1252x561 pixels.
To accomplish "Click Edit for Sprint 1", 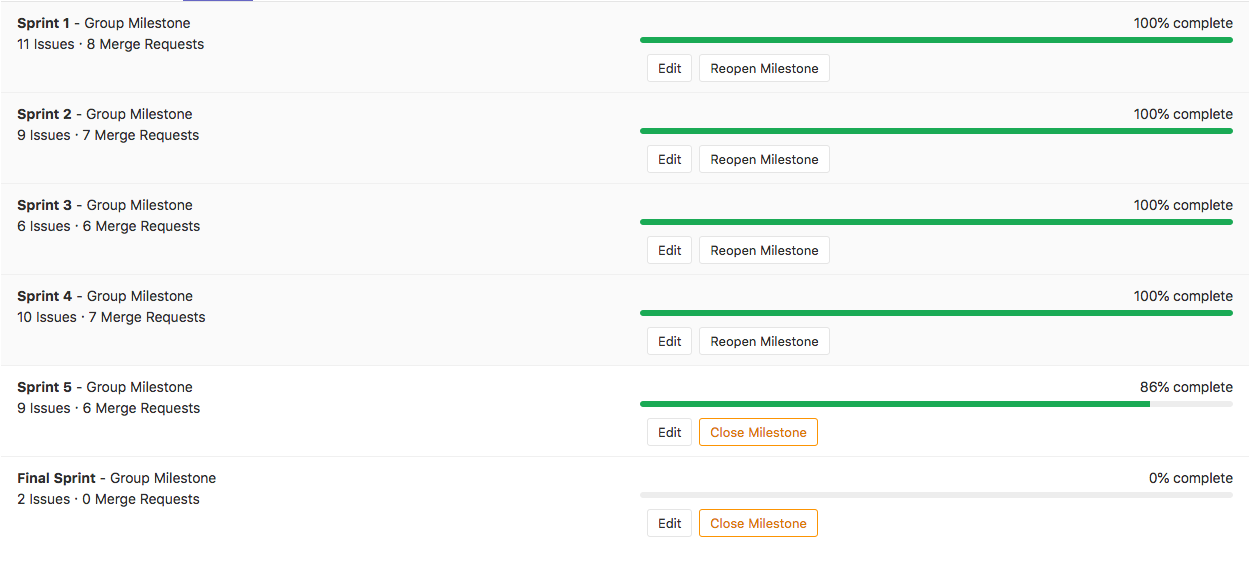I will click(x=669, y=69).
